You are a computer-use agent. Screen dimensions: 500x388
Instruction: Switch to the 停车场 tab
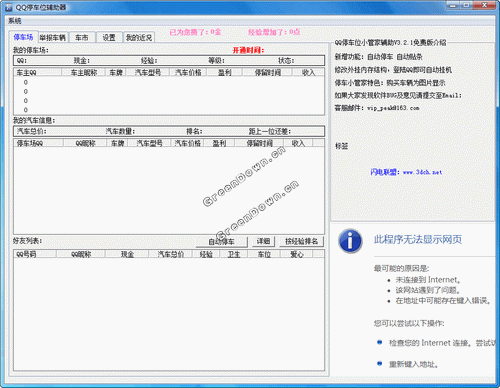[23, 37]
